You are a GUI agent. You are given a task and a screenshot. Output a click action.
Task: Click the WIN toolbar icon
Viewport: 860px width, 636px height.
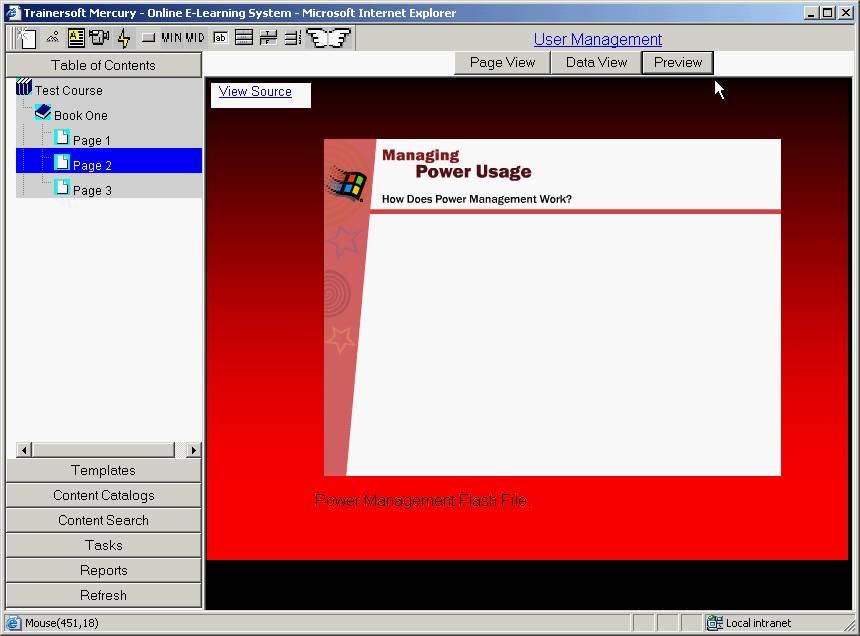tap(171, 37)
